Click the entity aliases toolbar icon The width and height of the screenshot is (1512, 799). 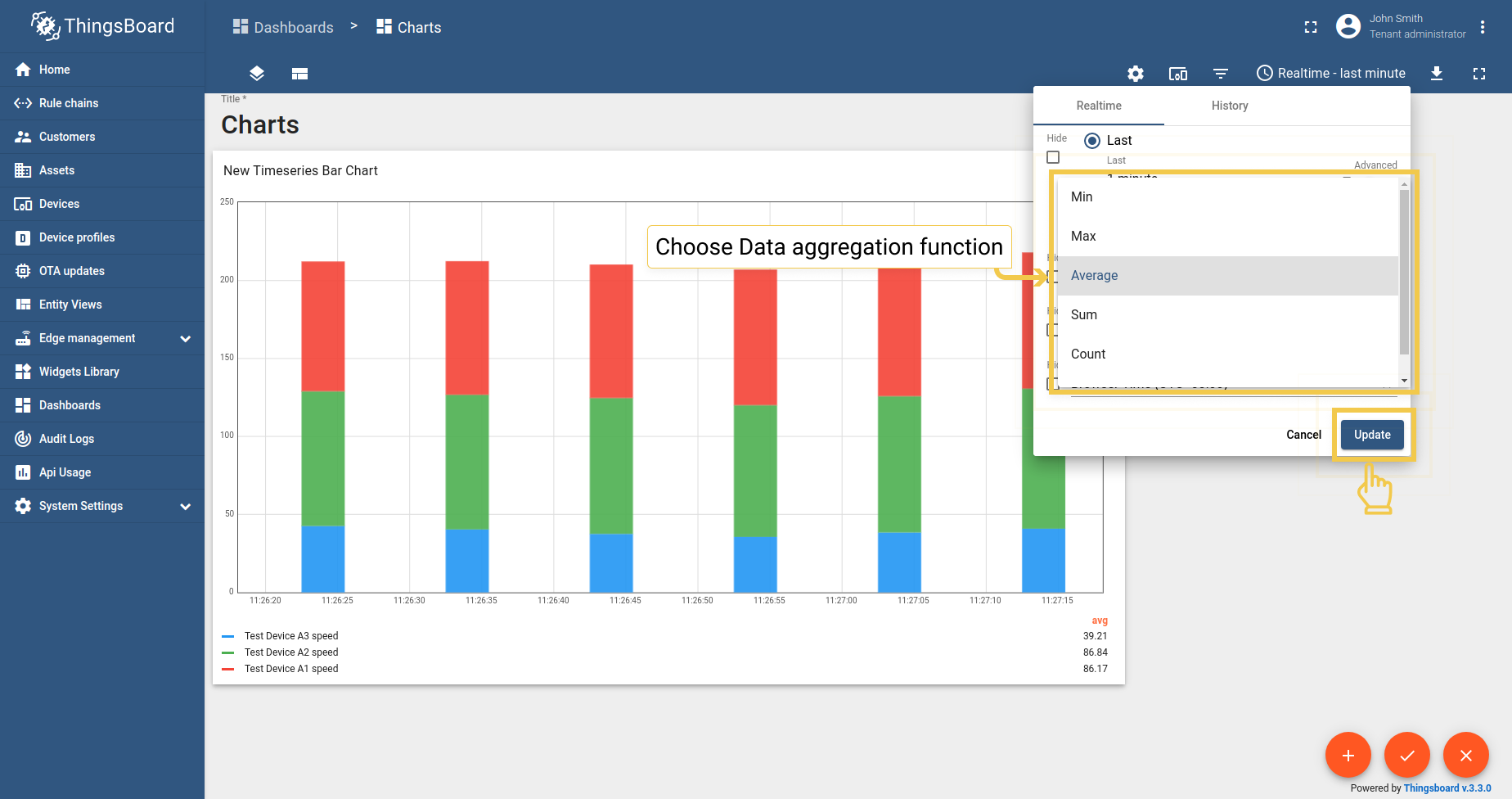[x=1178, y=74]
